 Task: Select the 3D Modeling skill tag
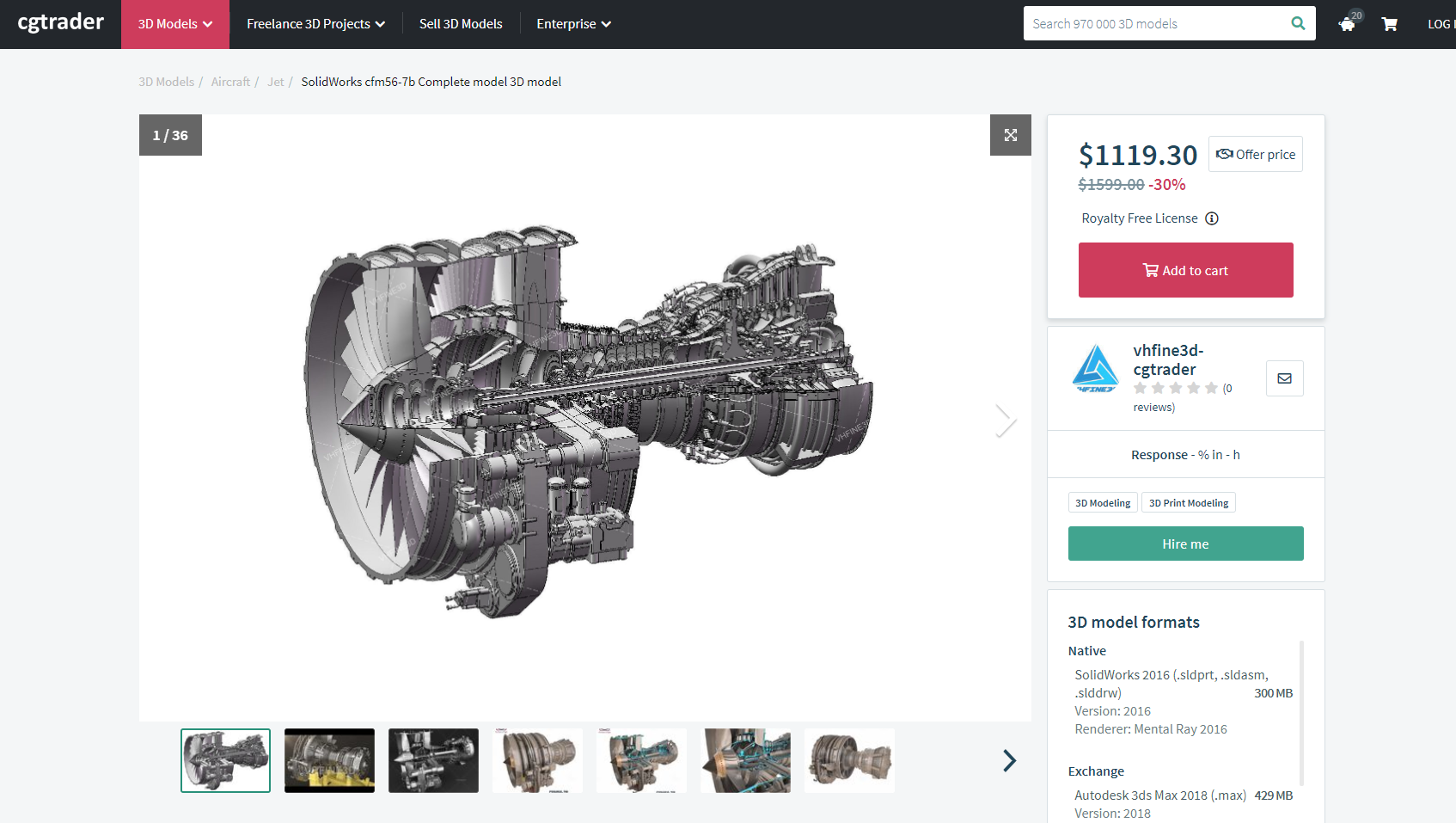click(1103, 502)
